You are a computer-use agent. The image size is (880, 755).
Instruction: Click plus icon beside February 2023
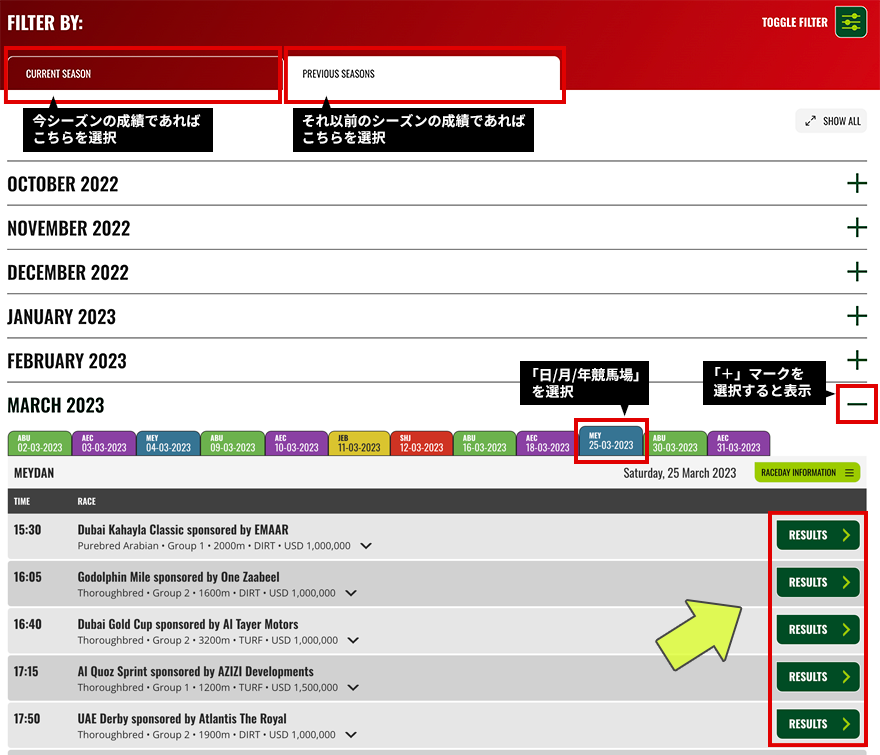tap(856, 360)
